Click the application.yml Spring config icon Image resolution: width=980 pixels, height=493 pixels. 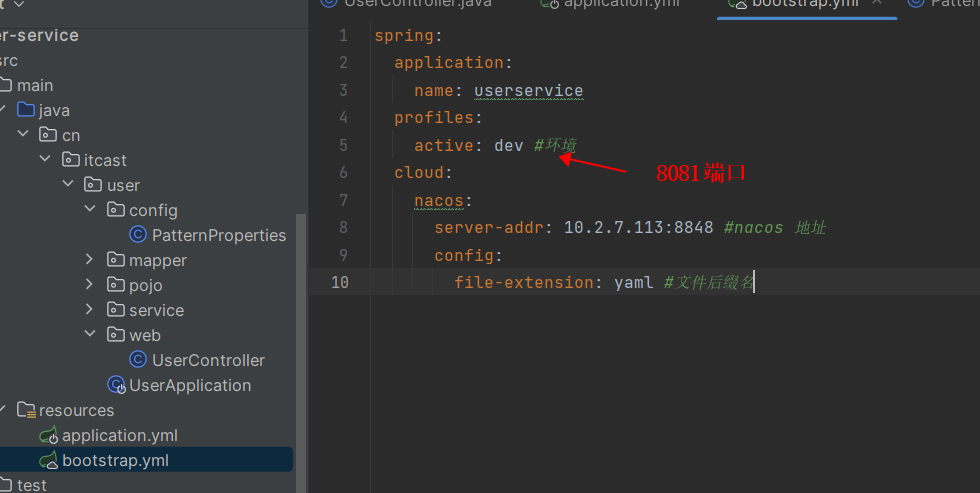point(49,436)
